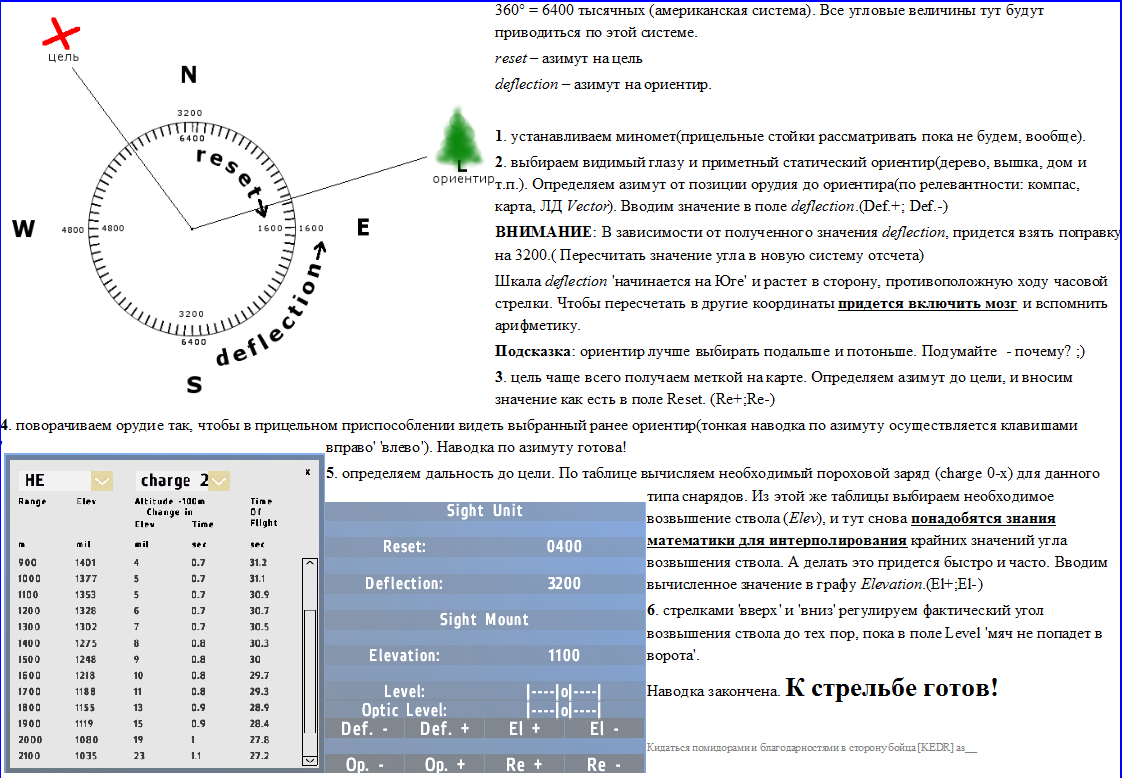This screenshot has height=778, width=1122.
Task: Select elevation cell 1218 in table
Action: 84,676
